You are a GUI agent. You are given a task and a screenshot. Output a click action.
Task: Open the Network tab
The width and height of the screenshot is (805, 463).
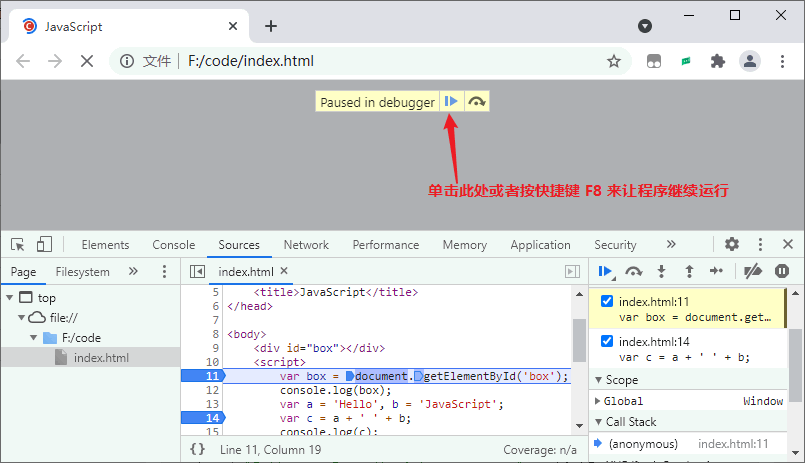coord(306,245)
